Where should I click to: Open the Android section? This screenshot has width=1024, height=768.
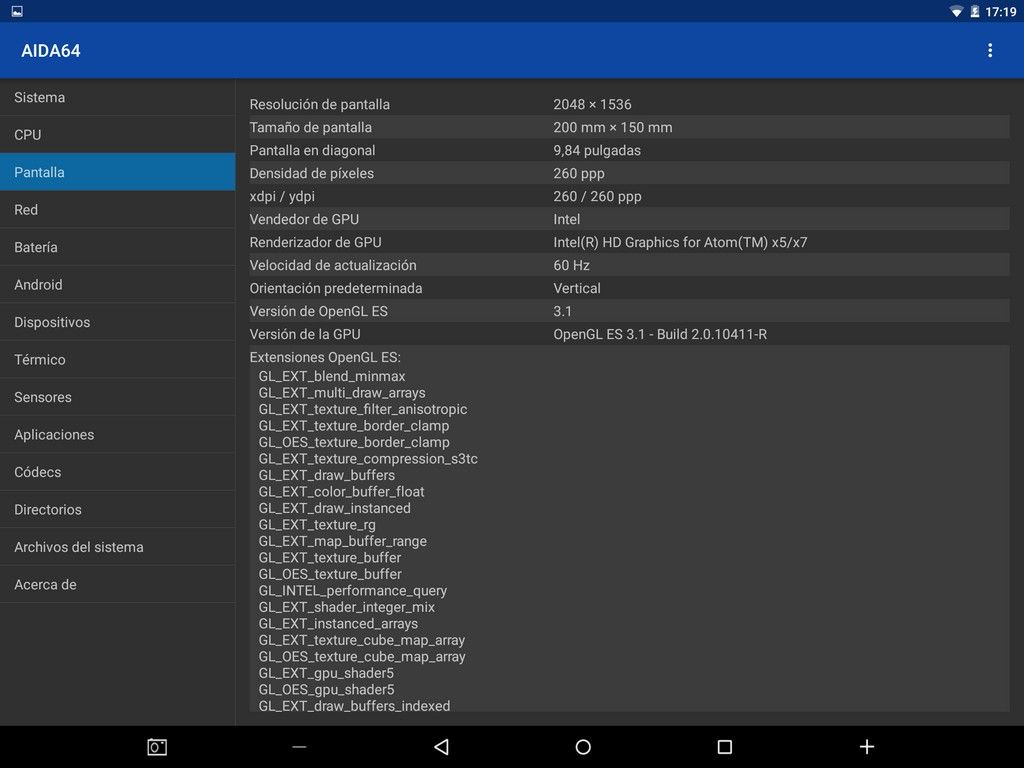tap(118, 285)
